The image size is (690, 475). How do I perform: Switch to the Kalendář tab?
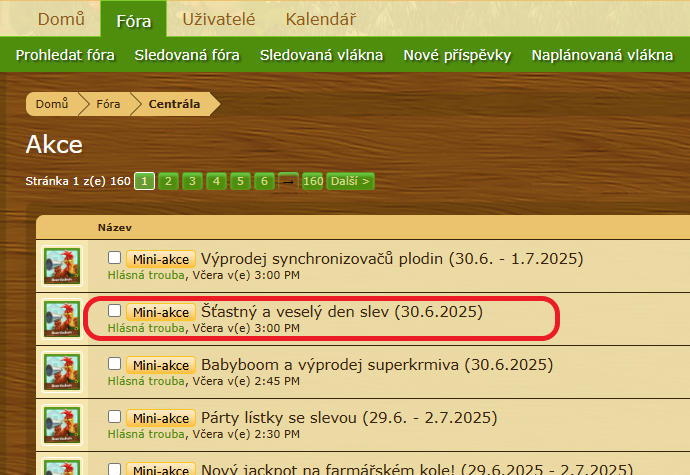(x=319, y=19)
